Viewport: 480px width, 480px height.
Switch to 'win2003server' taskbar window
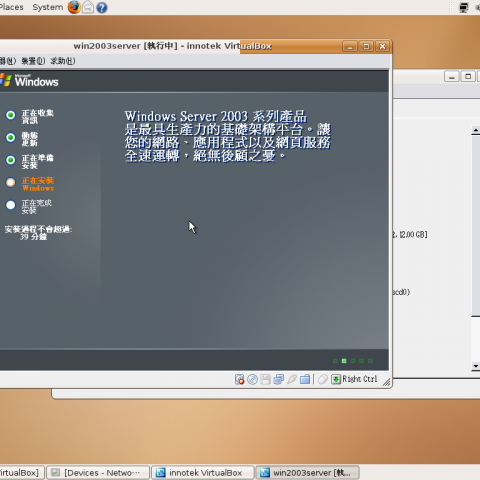307,473
